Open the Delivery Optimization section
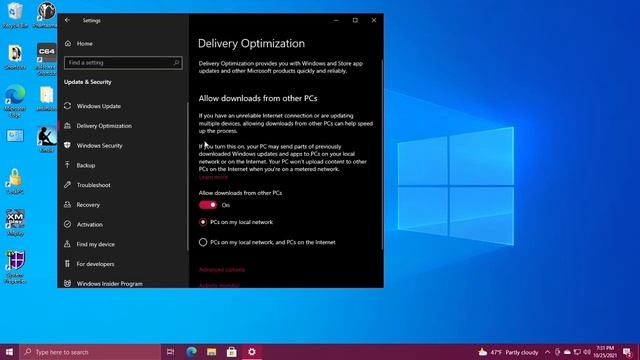This screenshot has height=360, width=640. [122, 126]
